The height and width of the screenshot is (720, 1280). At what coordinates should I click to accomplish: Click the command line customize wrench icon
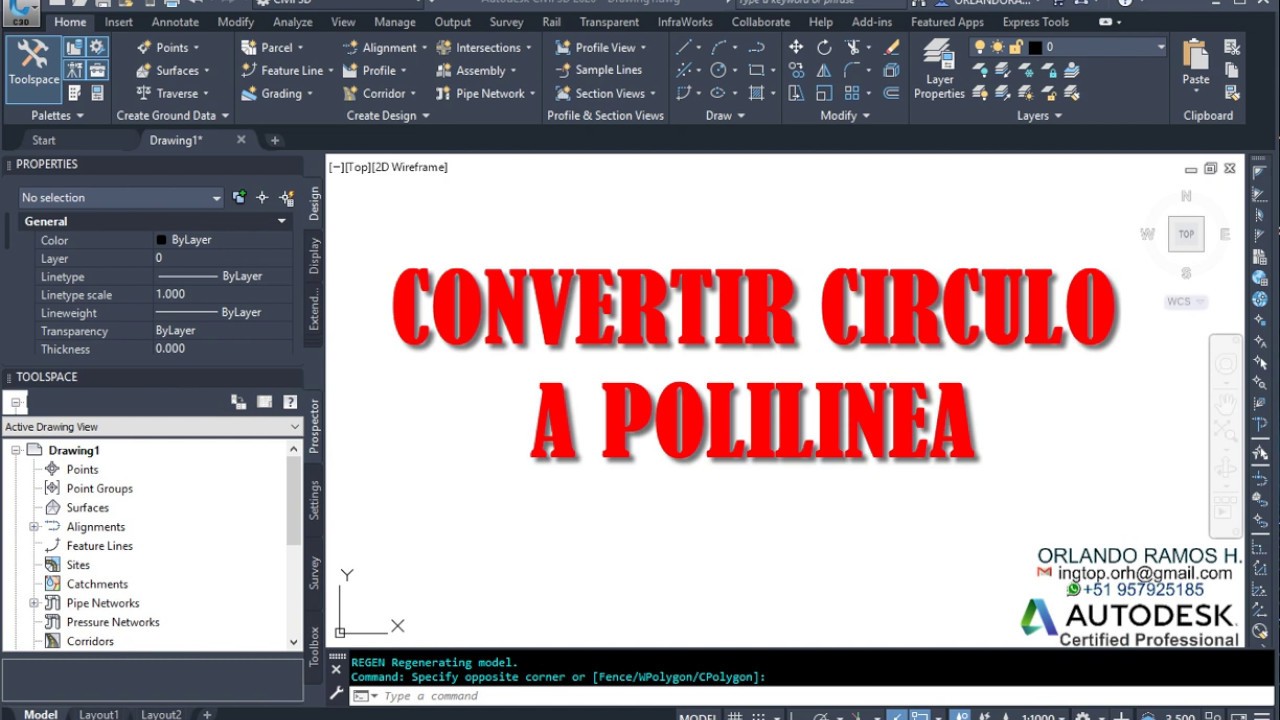click(337, 694)
